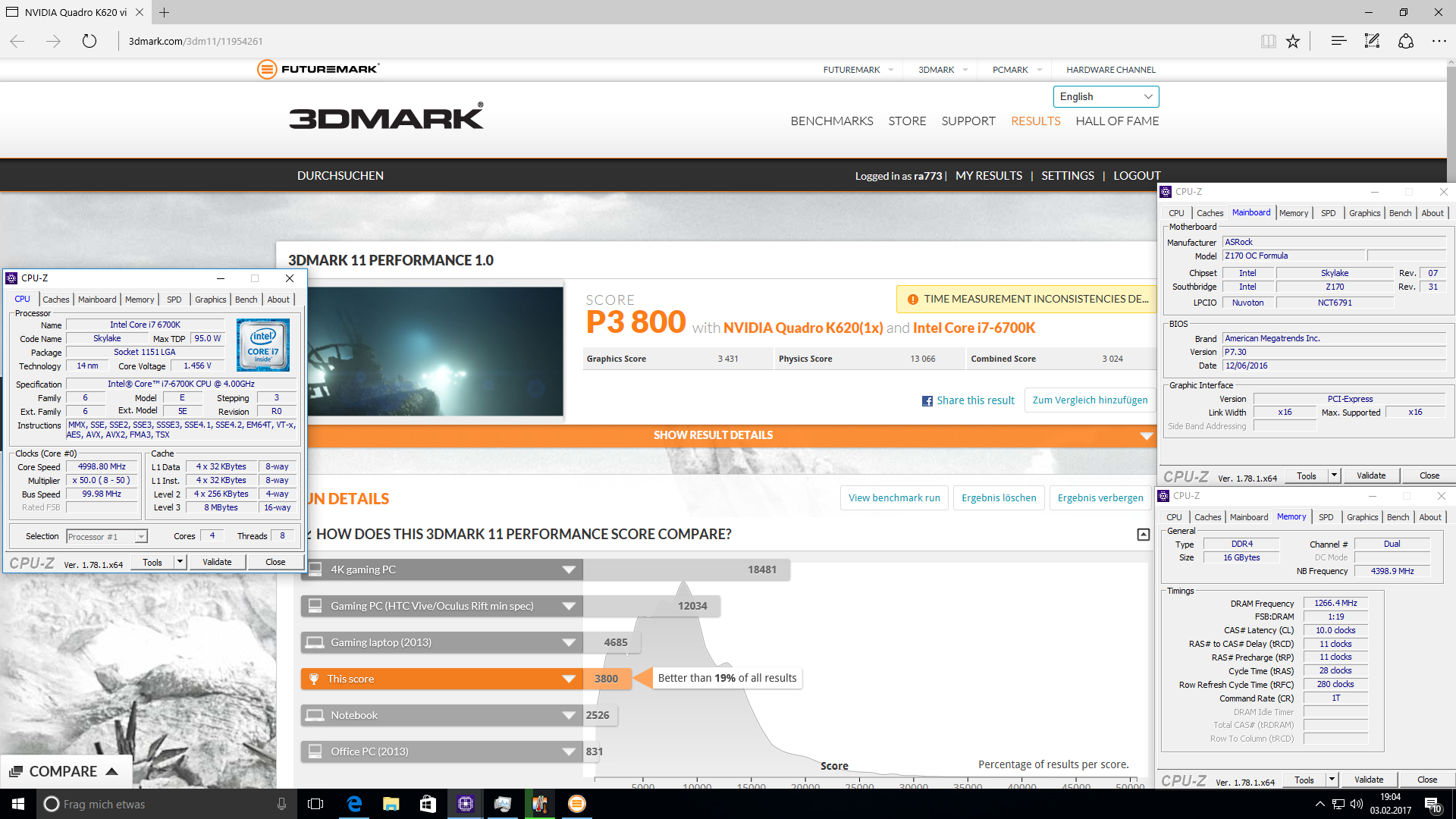
Task: Open the orange Futuremark app on taskbar
Action: 577,804
